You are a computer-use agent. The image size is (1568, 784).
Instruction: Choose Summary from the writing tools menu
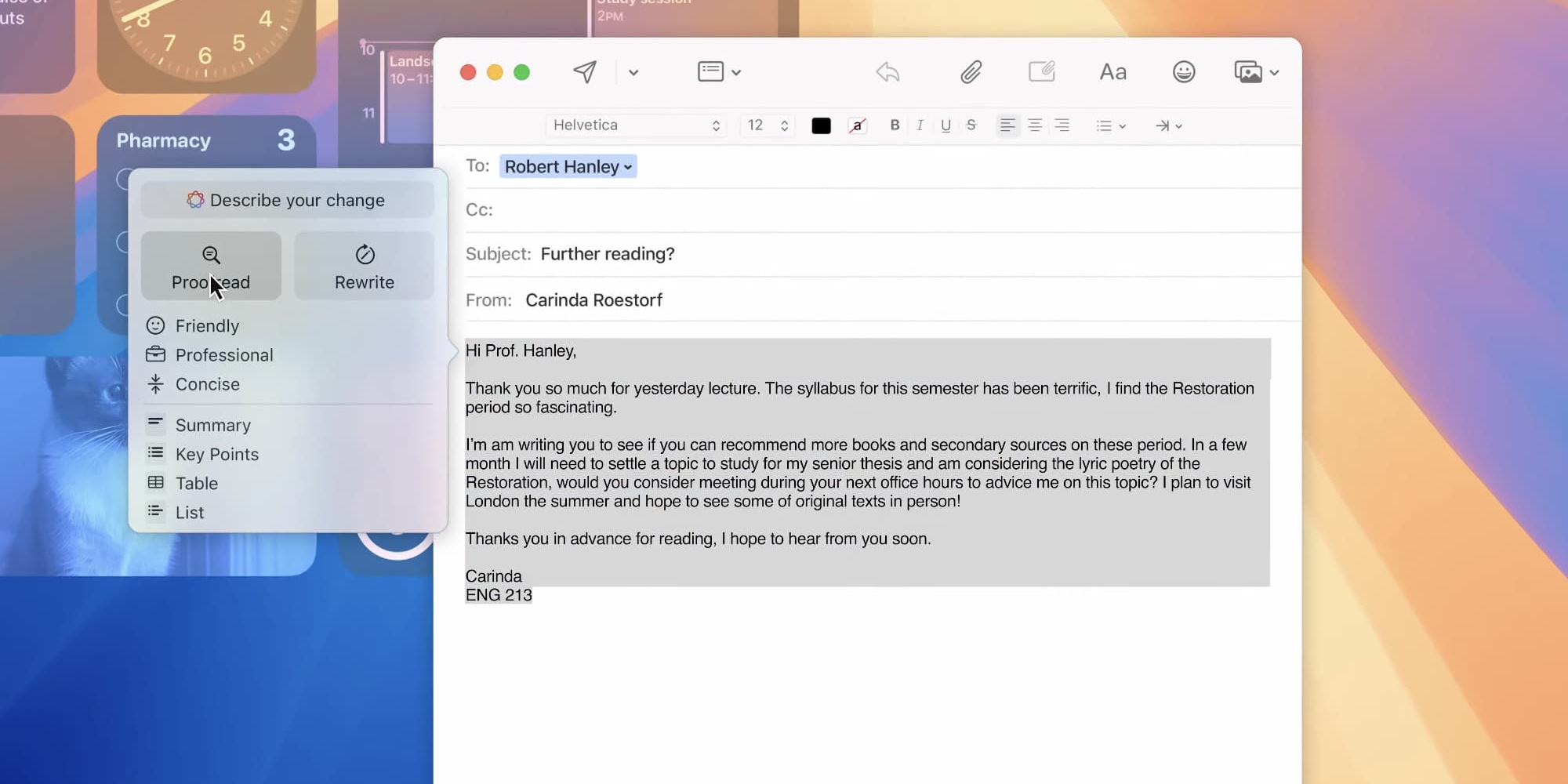(215, 424)
